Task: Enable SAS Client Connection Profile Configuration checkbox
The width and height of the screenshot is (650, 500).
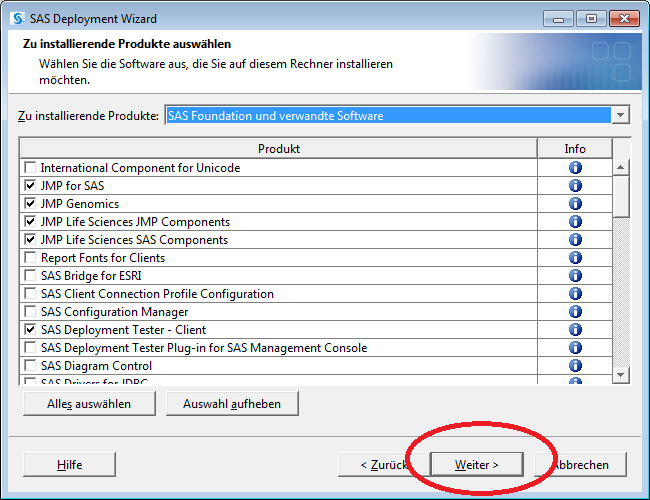Action: click(30, 294)
